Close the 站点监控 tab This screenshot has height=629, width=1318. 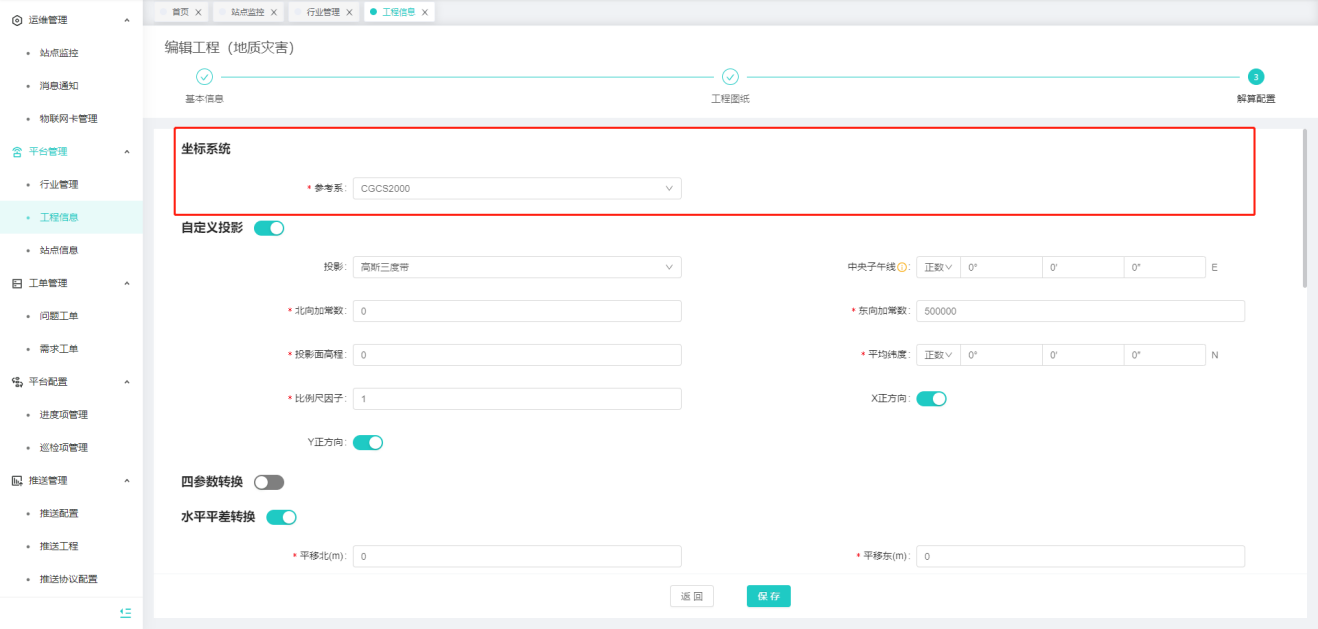click(x=273, y=12)
